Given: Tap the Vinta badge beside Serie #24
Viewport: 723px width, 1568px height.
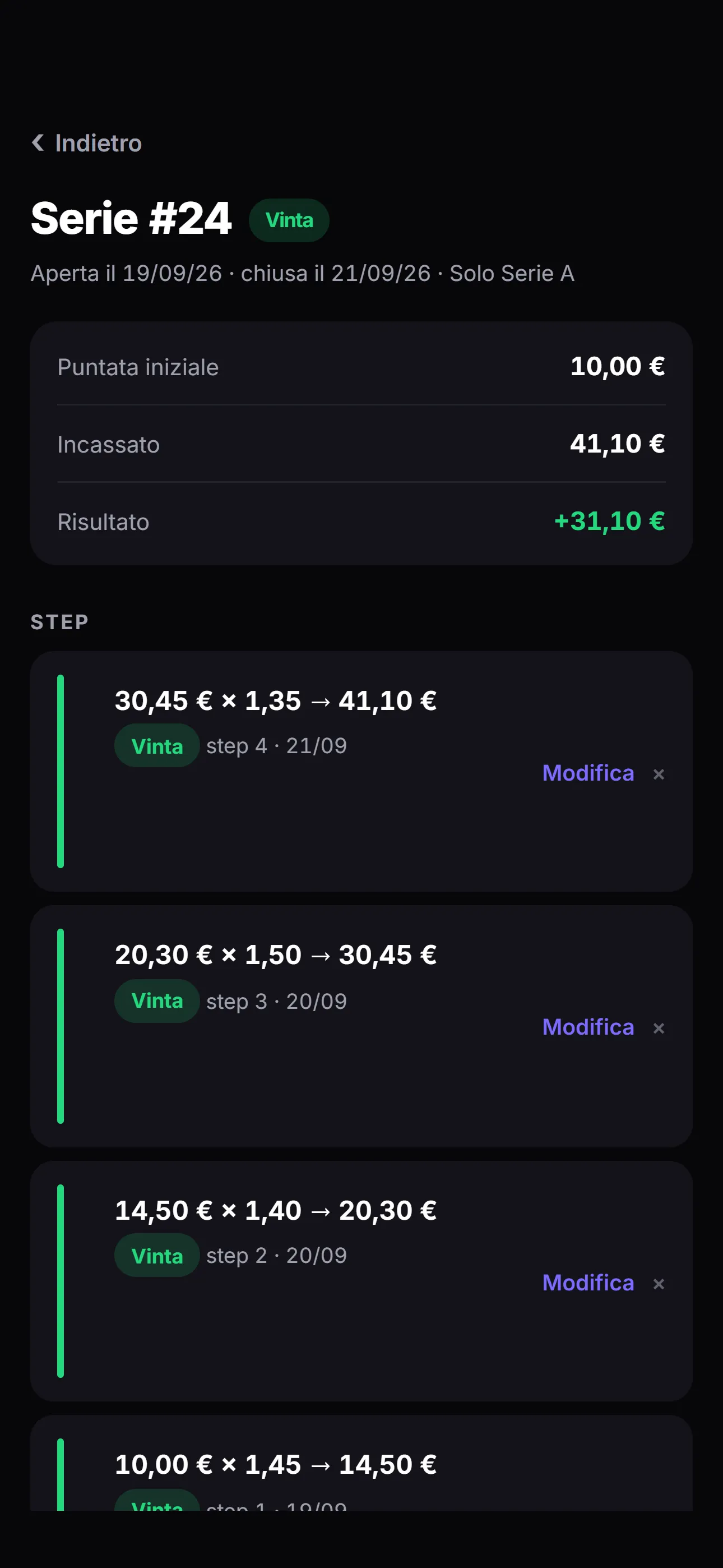Looking at the screenshot, I should click(x=289, y=220).
